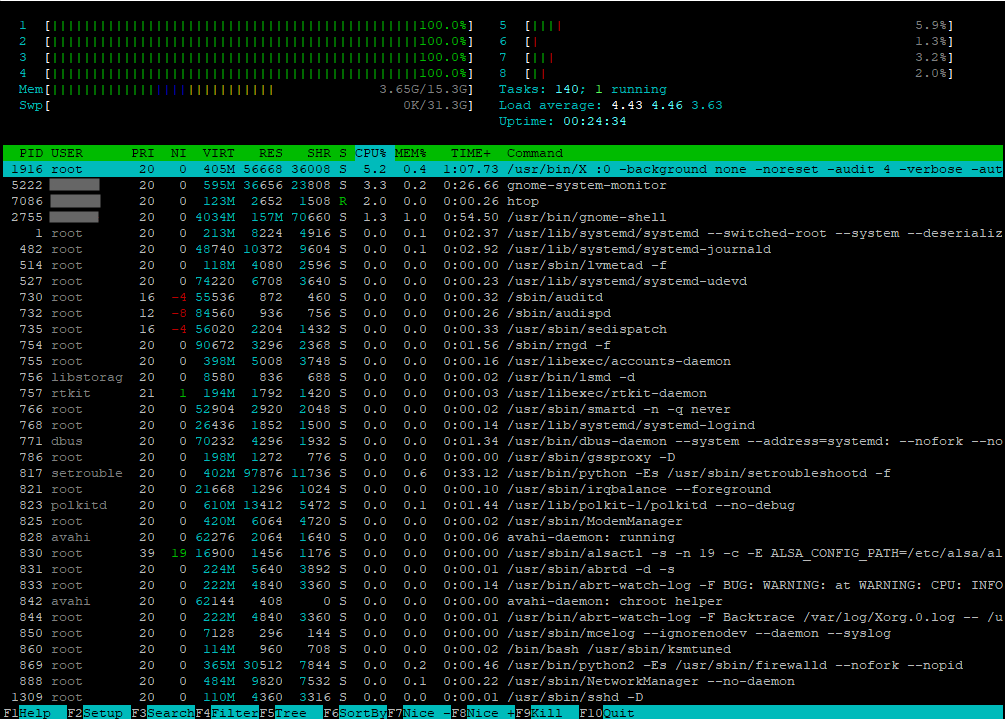The height and width of the screenshot is (719, 1005).
Task: Click Kill in the bottom bar
Action: tap(547, 713)
